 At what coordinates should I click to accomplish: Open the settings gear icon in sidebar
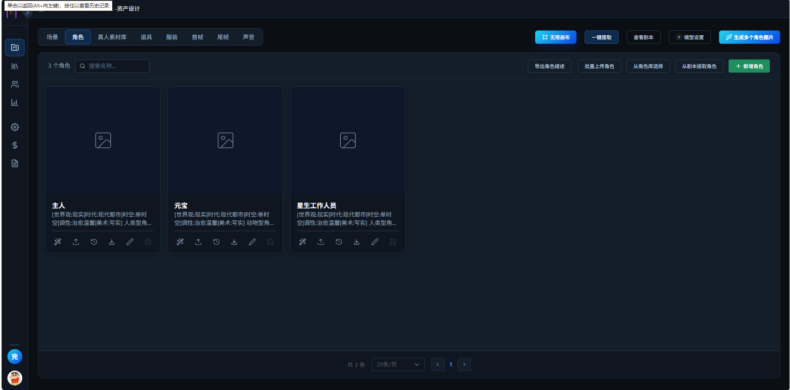(15, 127)
